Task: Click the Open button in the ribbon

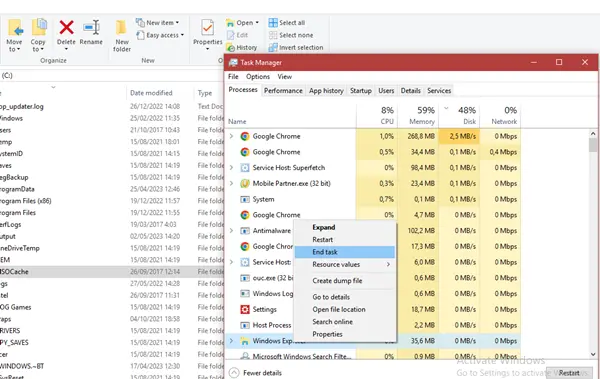Action: 243,23
